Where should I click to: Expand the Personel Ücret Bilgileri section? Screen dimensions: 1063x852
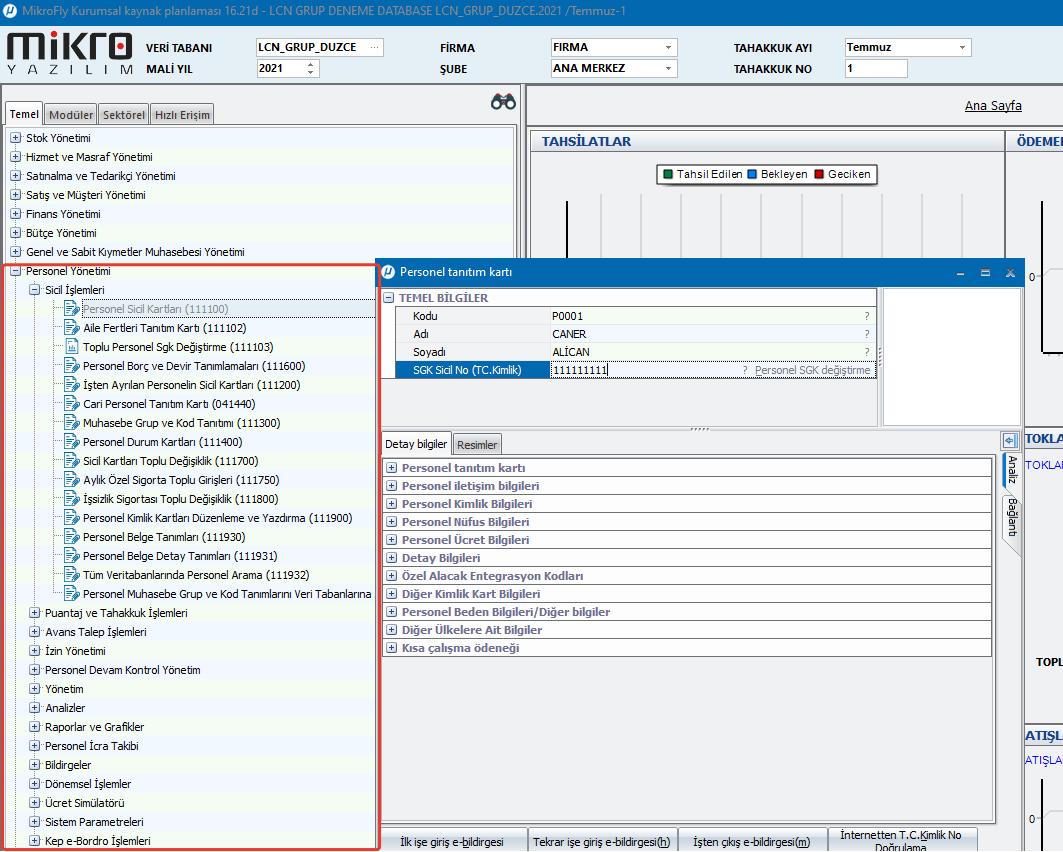pos(392,540)
